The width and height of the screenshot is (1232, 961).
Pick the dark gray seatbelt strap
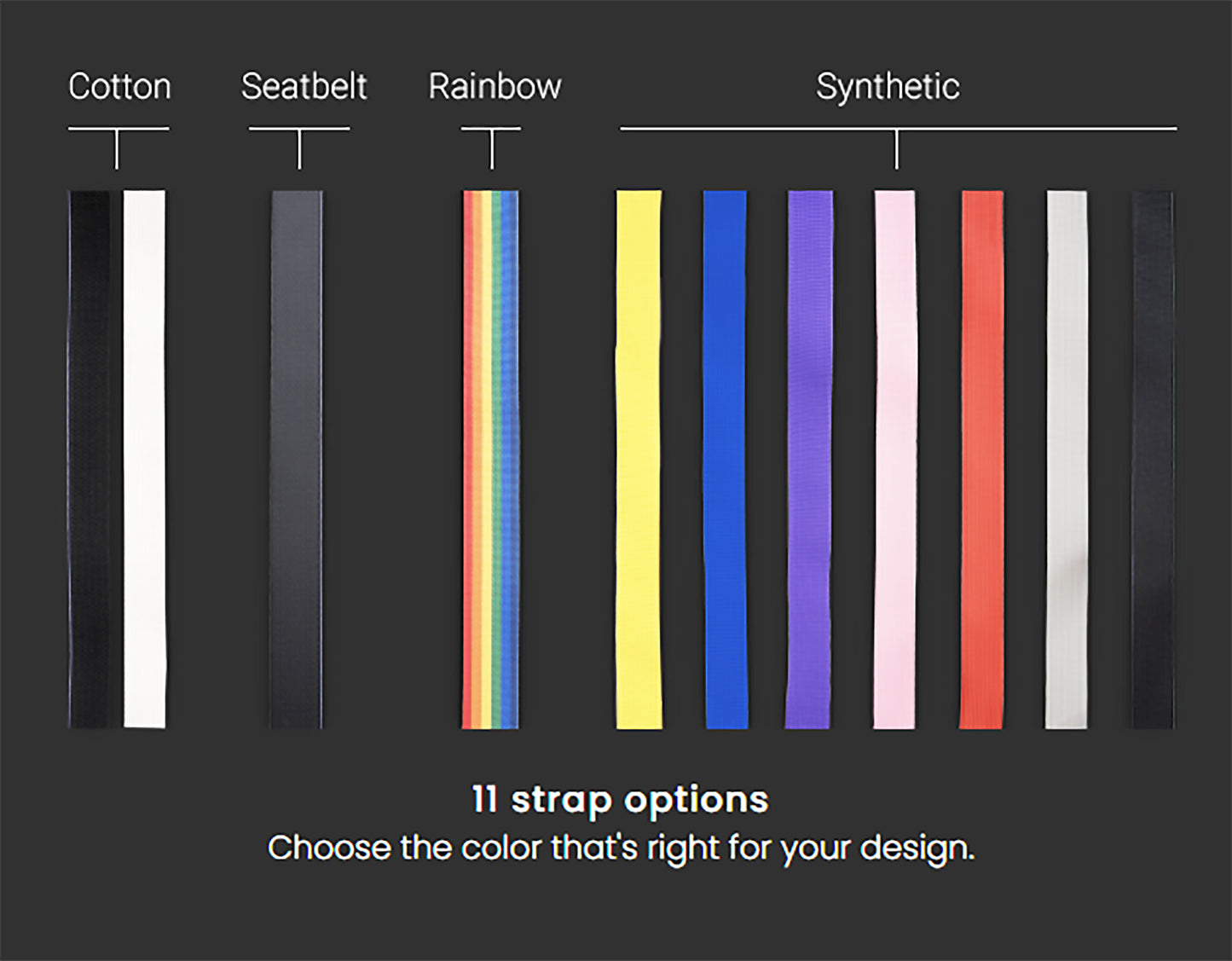coord(297,459)
